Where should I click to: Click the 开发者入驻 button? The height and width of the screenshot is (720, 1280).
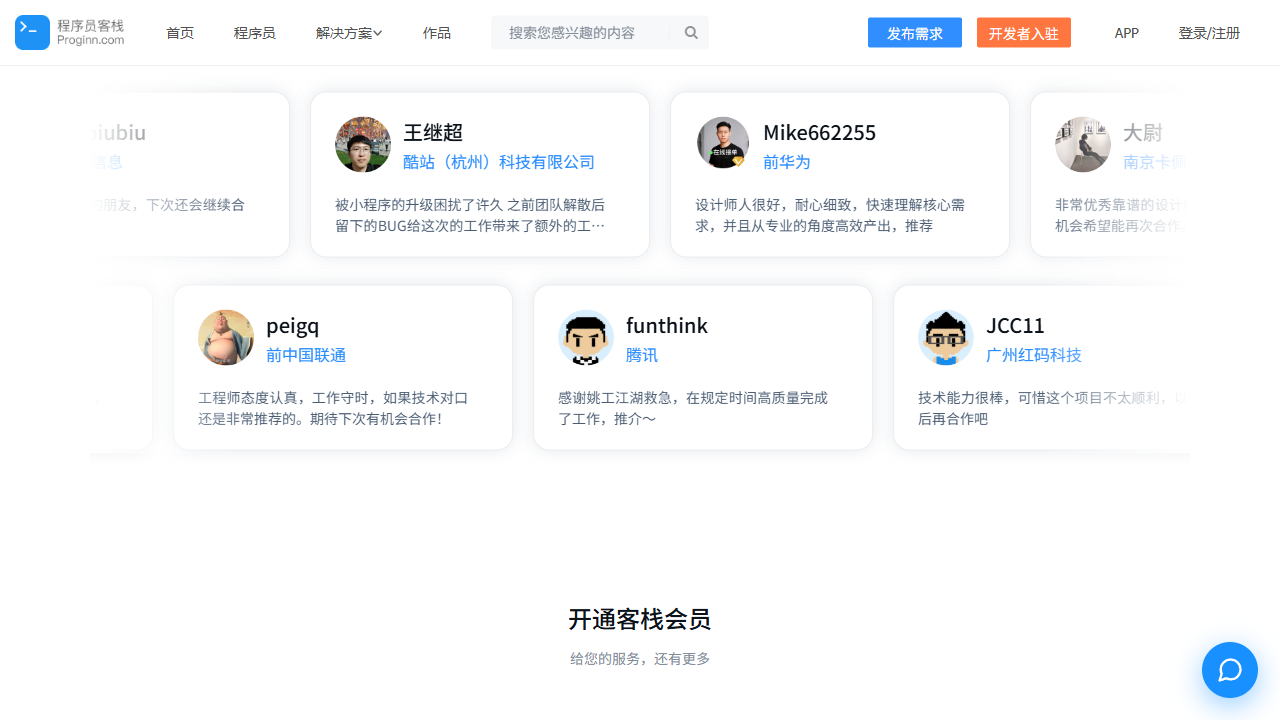click(x=1024, y=33)
